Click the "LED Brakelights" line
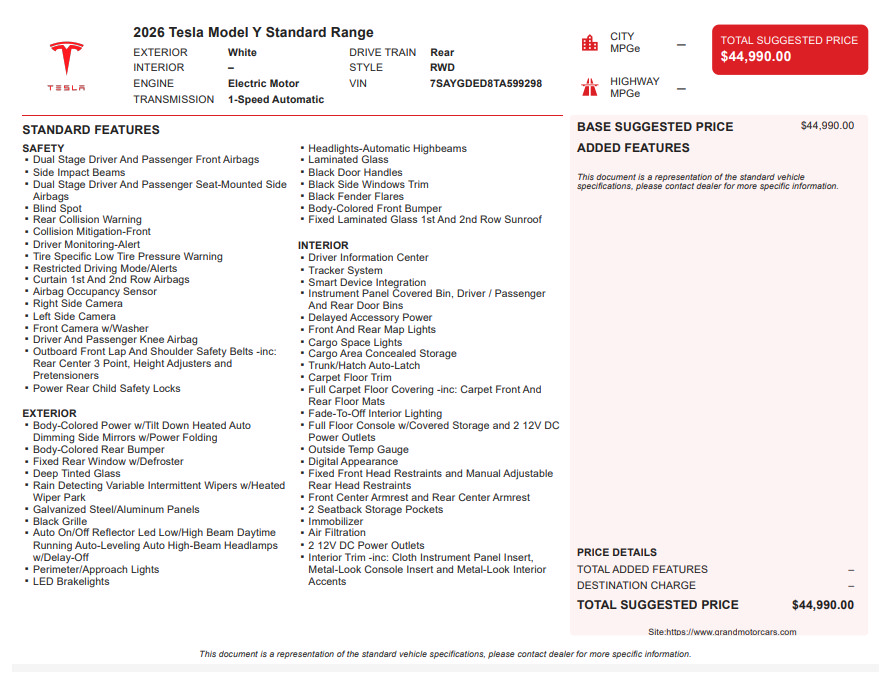 pyautogui.click(x=71, y=581)
